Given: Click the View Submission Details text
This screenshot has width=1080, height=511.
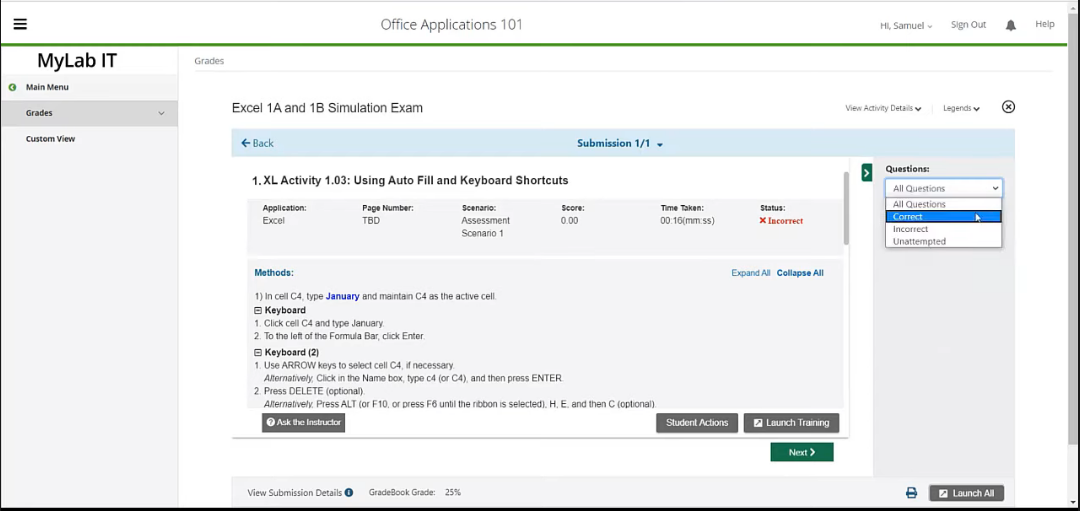Looking at the screenshot, I should pos(294,492).
